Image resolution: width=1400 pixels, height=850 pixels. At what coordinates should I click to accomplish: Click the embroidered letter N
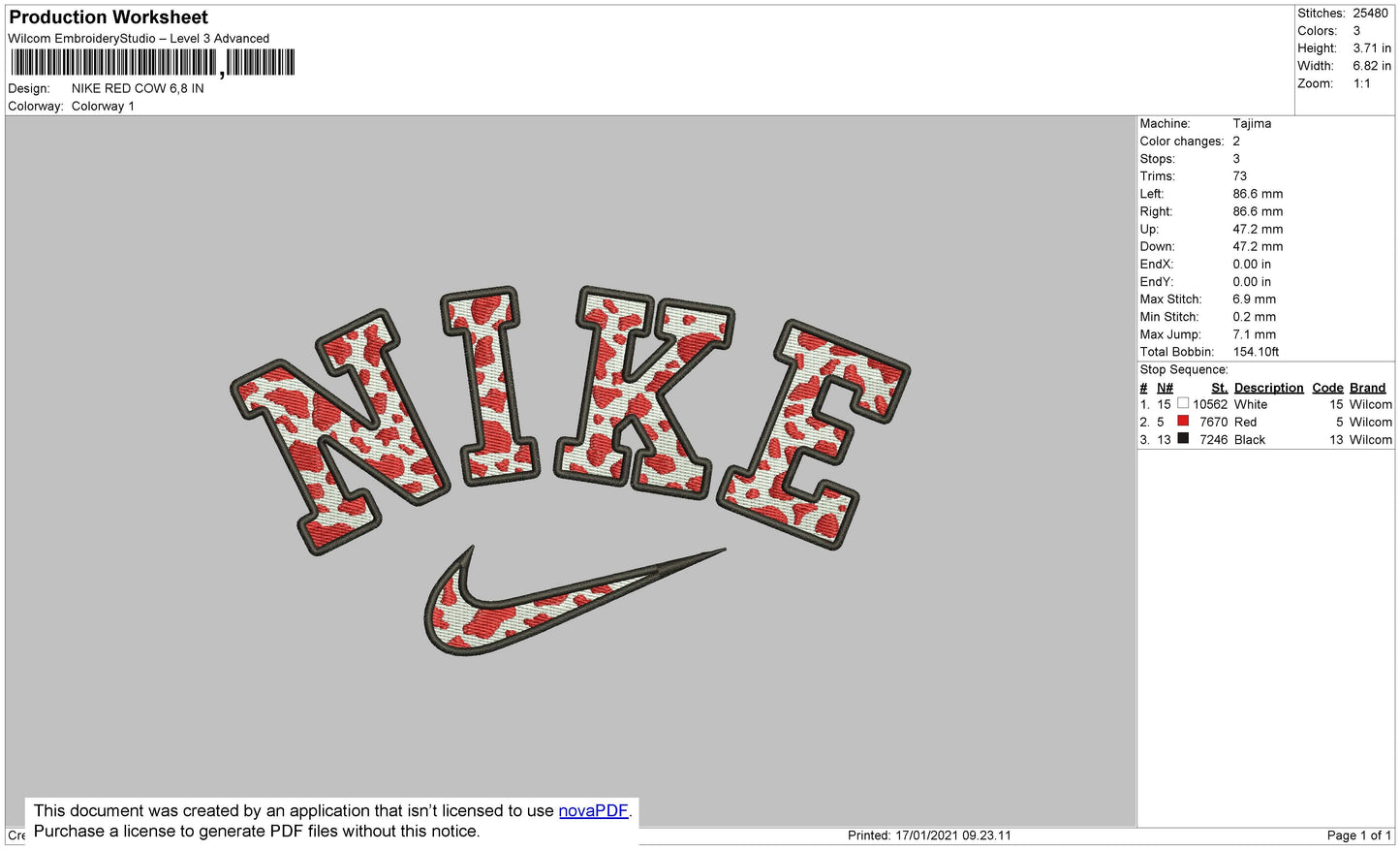click(x=342, y=430)
